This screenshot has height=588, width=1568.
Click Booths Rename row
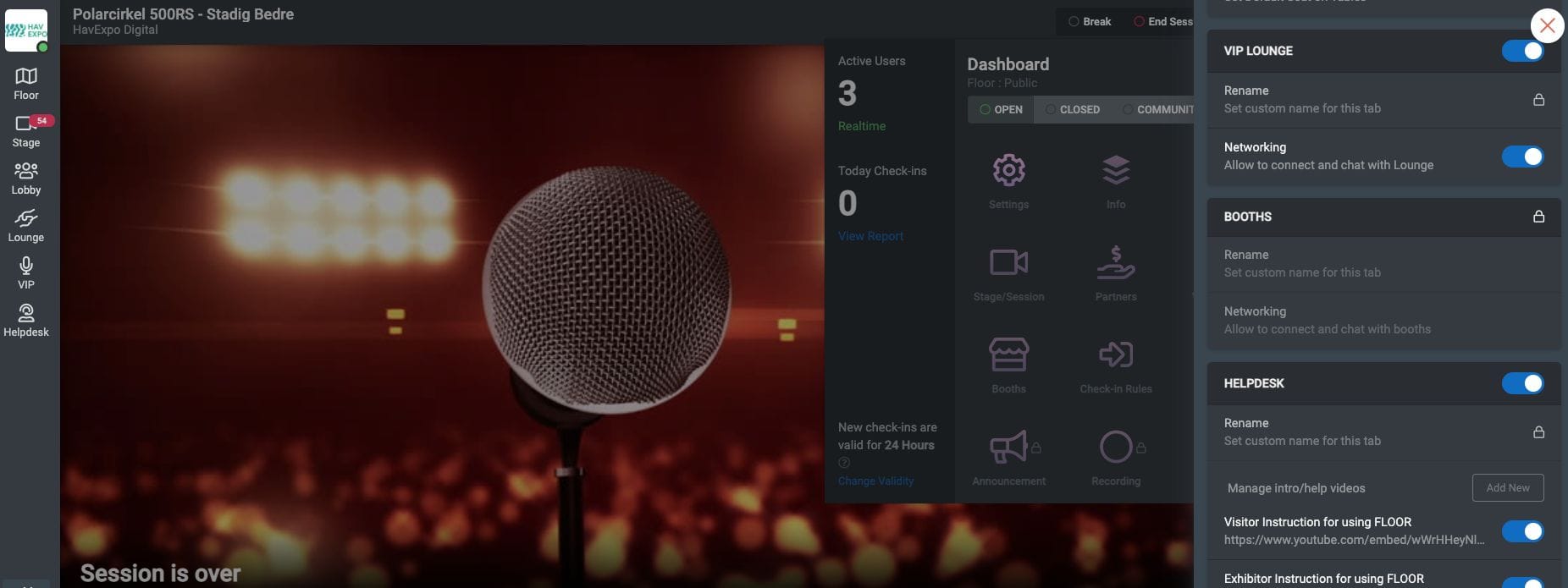[x=1384, y=264]
